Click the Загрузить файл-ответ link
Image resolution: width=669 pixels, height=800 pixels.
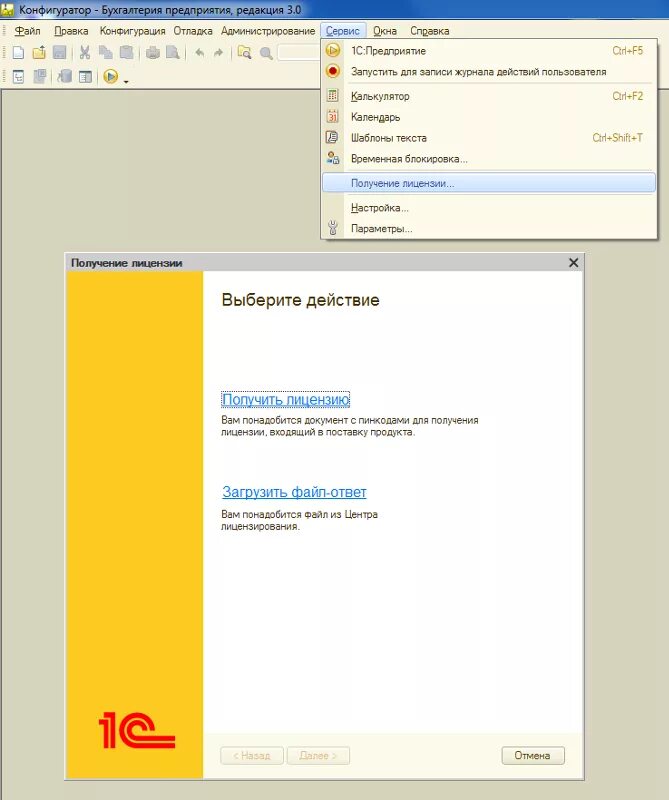point(294,492)
